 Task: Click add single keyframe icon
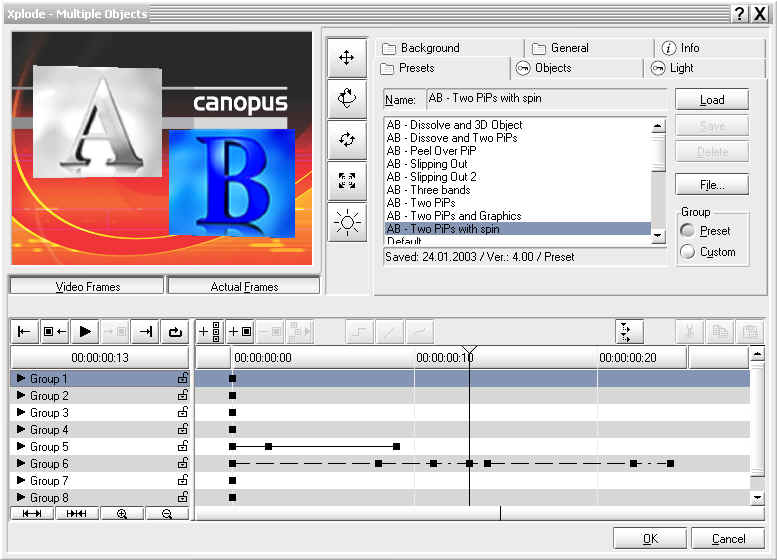[x=240, y=332]
